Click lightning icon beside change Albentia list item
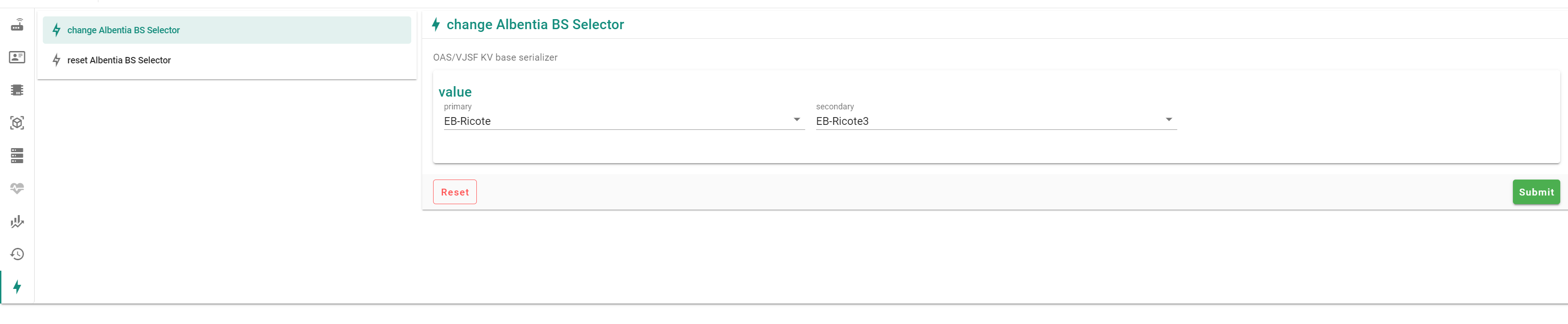Viewport: 1568px width, 324px height. point(56,30)
